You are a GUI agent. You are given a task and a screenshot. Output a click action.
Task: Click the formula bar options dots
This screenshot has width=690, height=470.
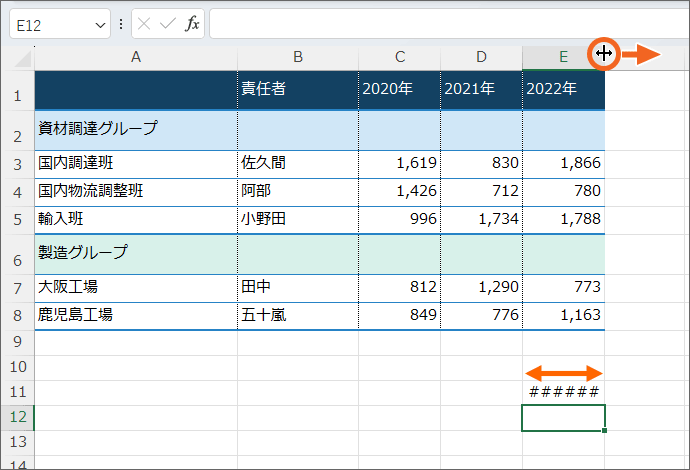click(x=121, y=24)
